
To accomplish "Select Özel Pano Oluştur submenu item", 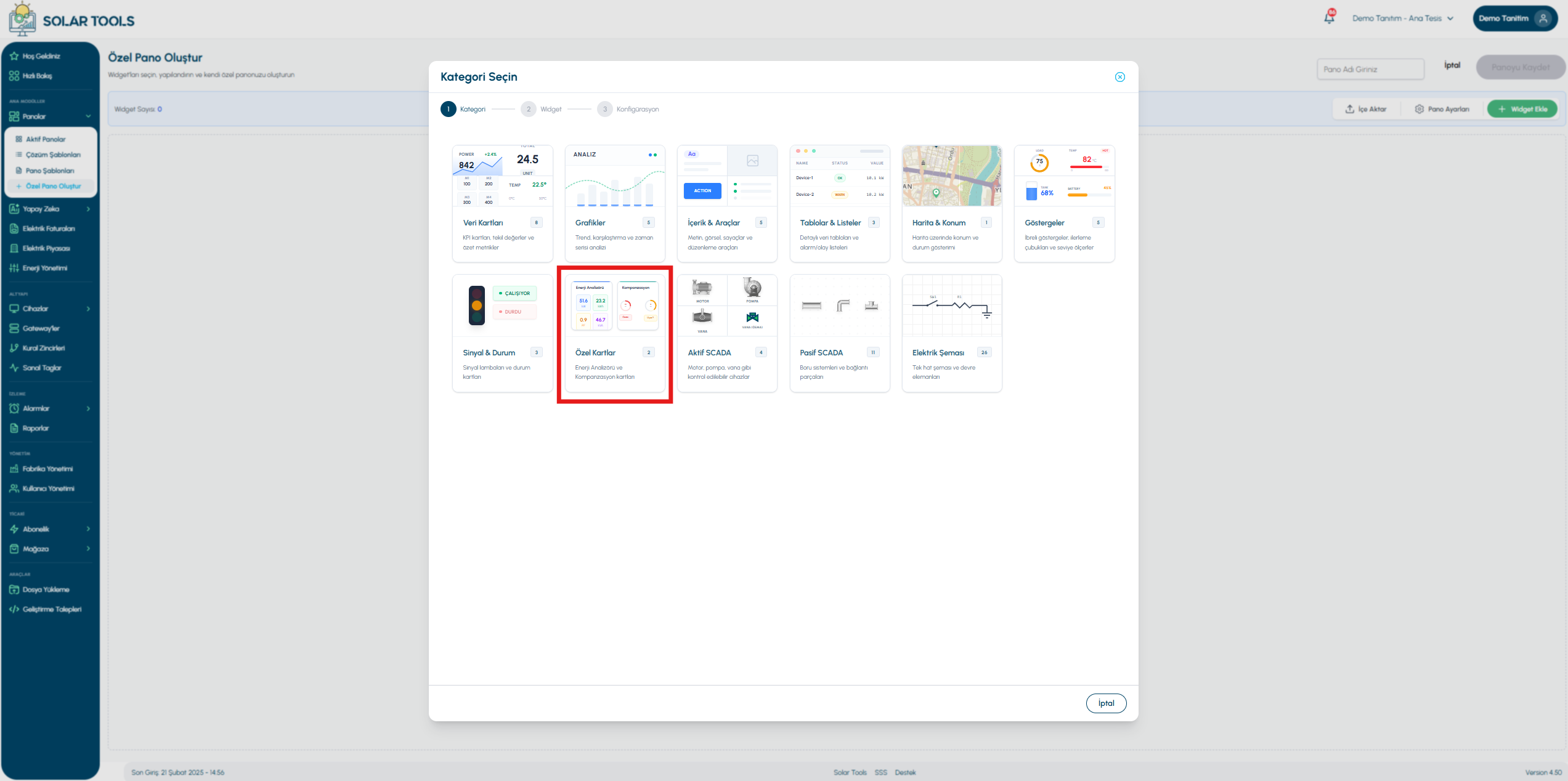I will pos(51,186).
